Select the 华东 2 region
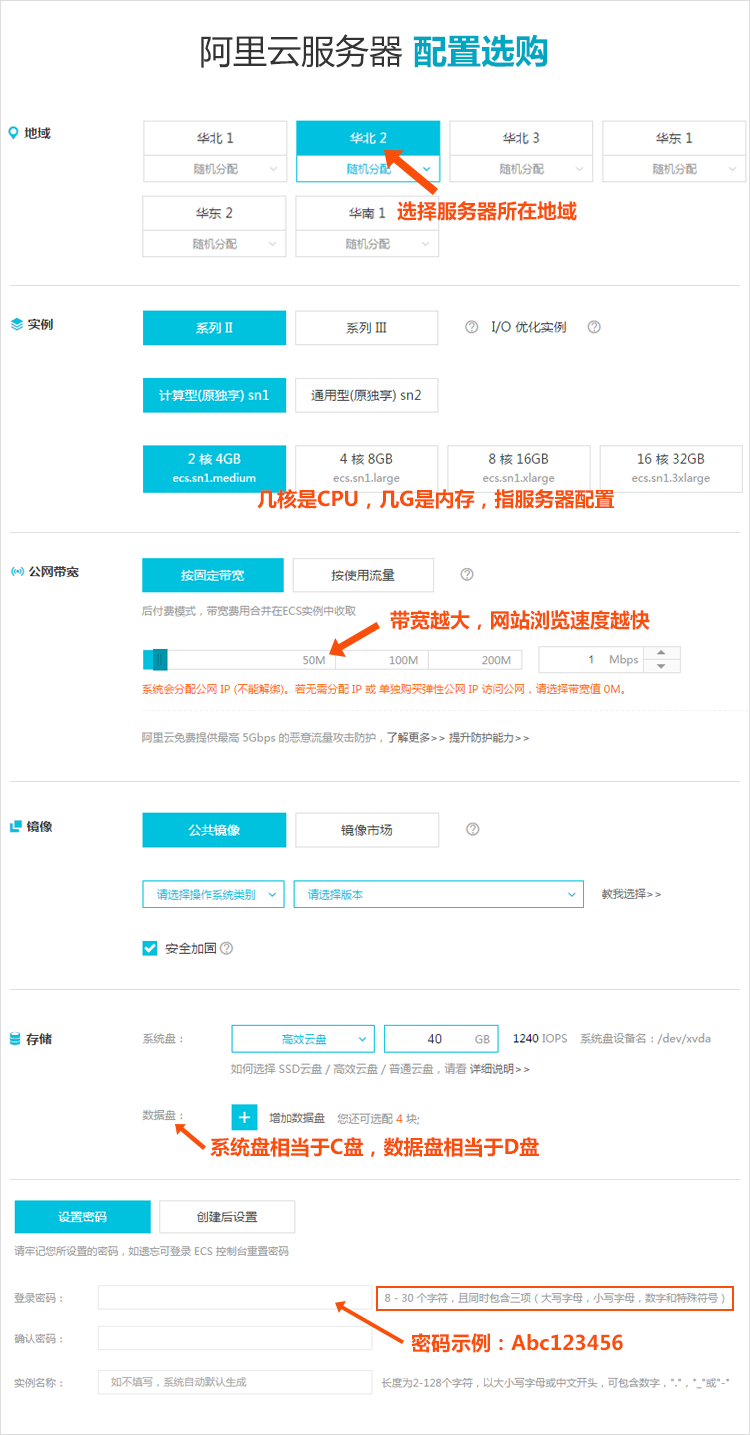Screen dimensions: 750x1435 pyautogui.click(x=214, y=213)
